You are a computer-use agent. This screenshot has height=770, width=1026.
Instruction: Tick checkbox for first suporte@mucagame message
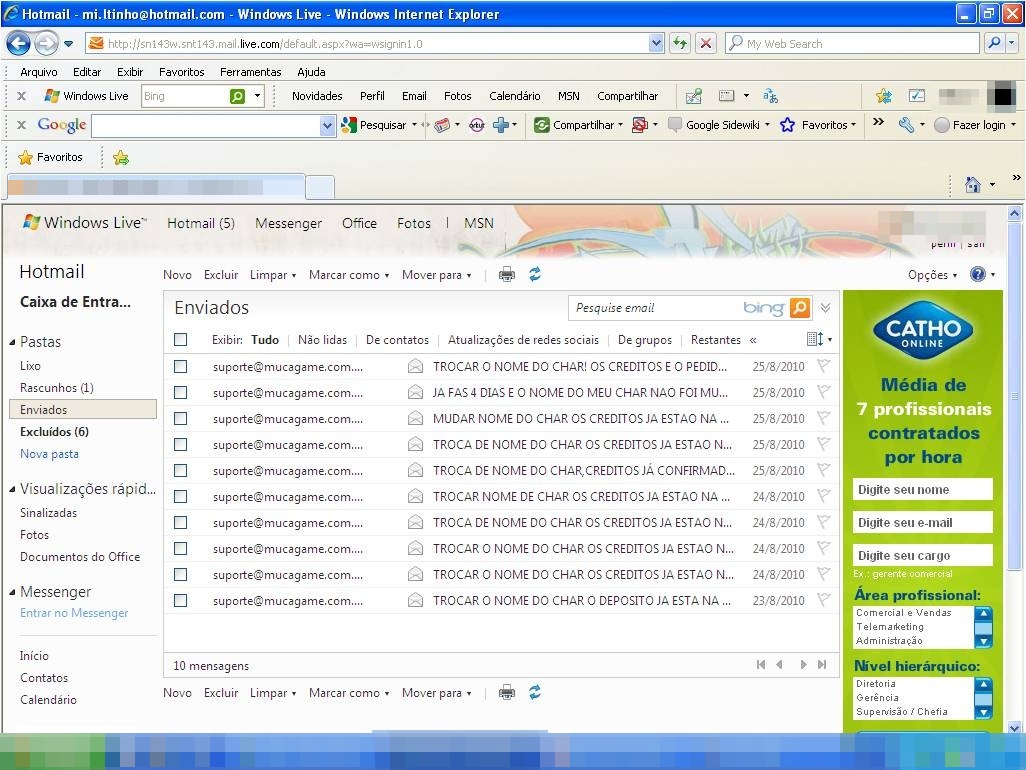click(180, 367)
